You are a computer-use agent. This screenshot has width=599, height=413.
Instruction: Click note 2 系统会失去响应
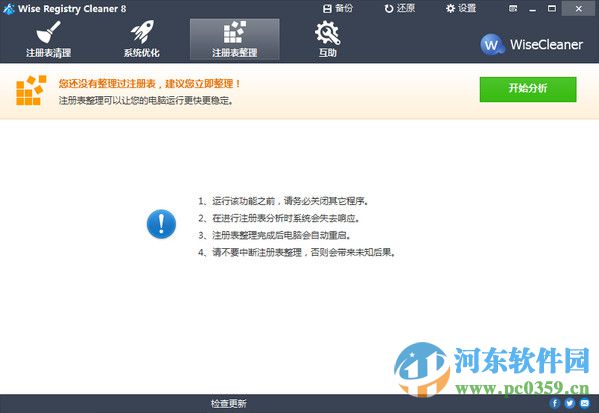279,218
